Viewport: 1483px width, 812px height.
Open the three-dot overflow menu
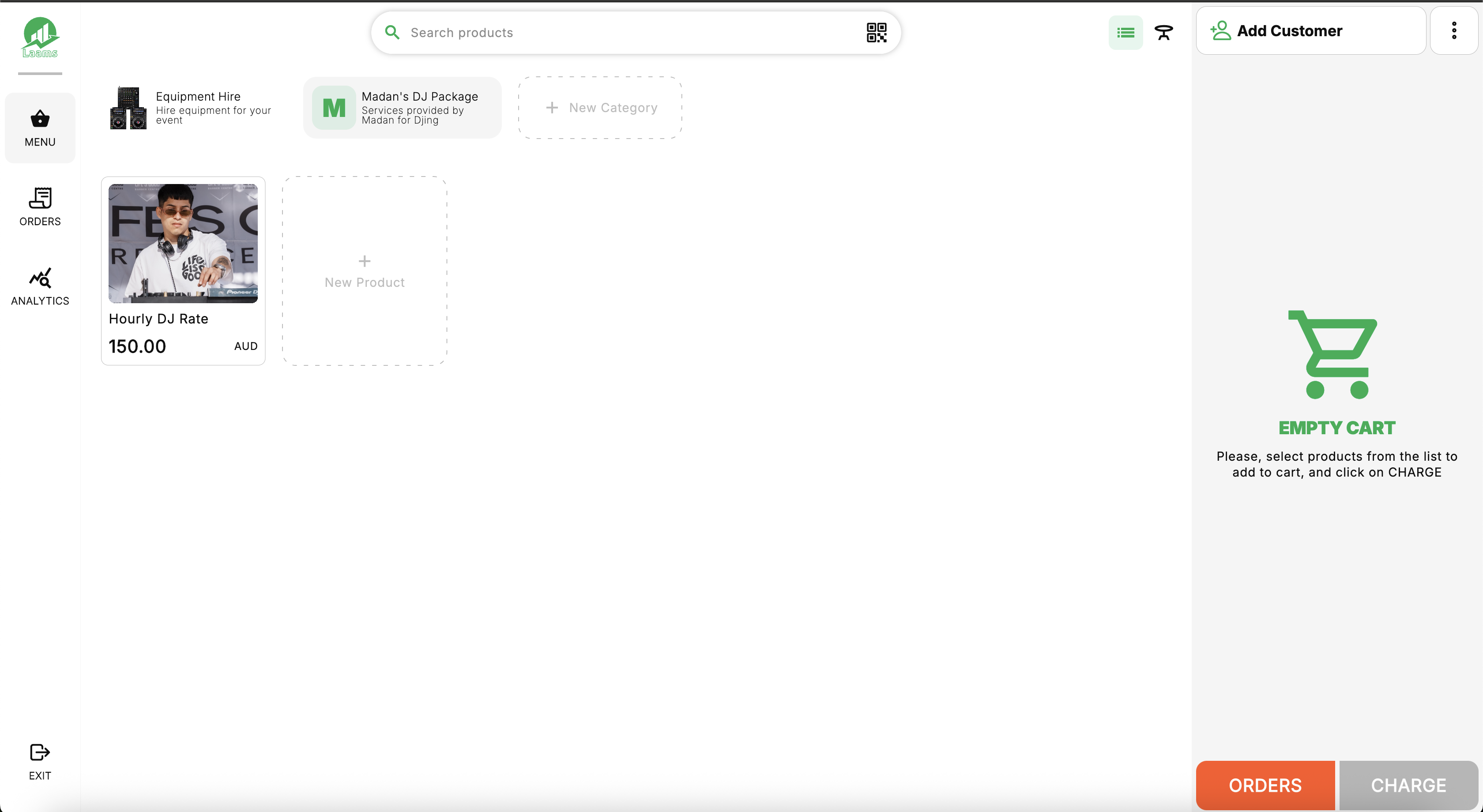pos(1454,30)
